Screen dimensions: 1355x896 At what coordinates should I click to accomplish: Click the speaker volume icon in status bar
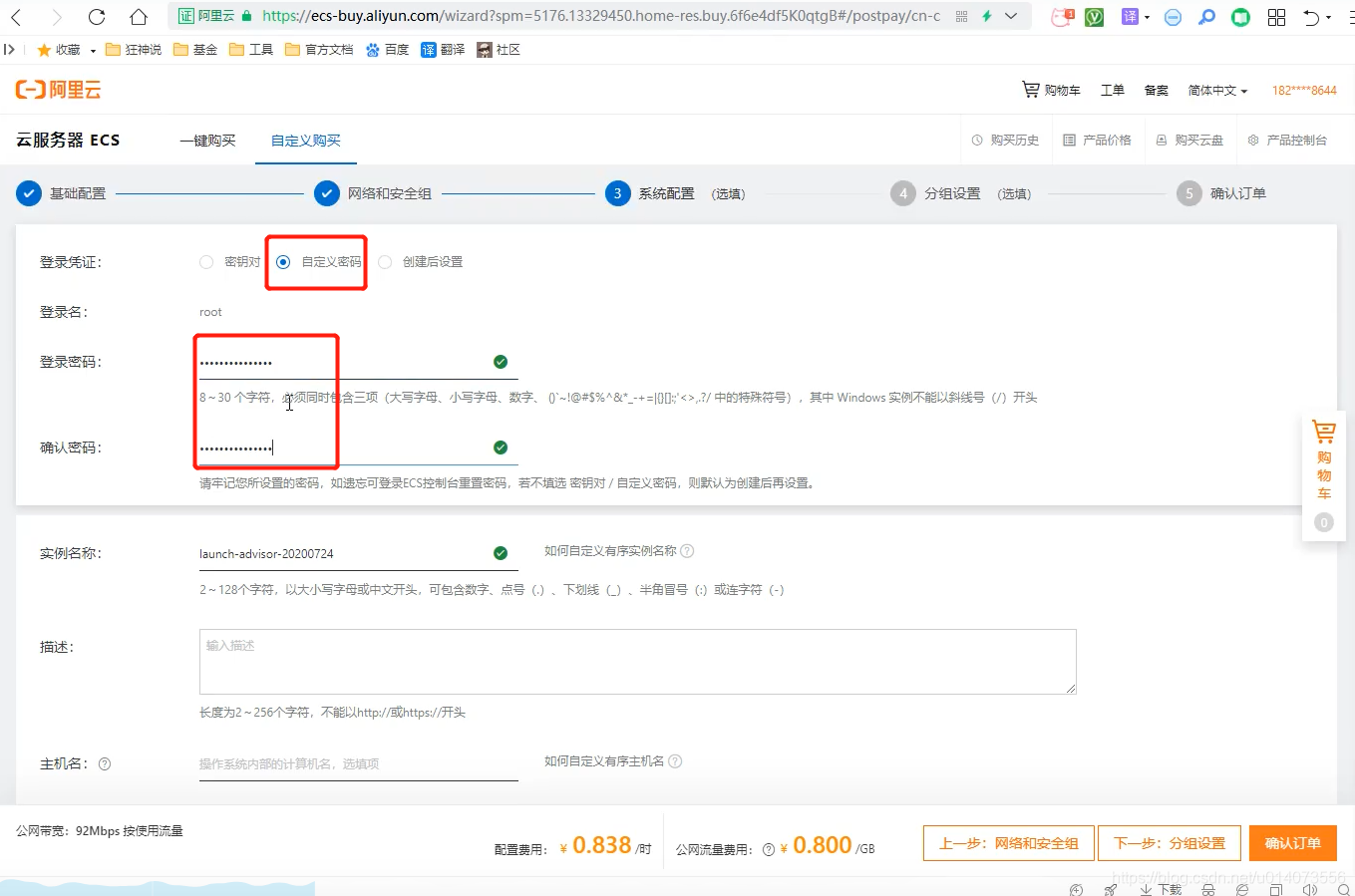(1310, 889)
